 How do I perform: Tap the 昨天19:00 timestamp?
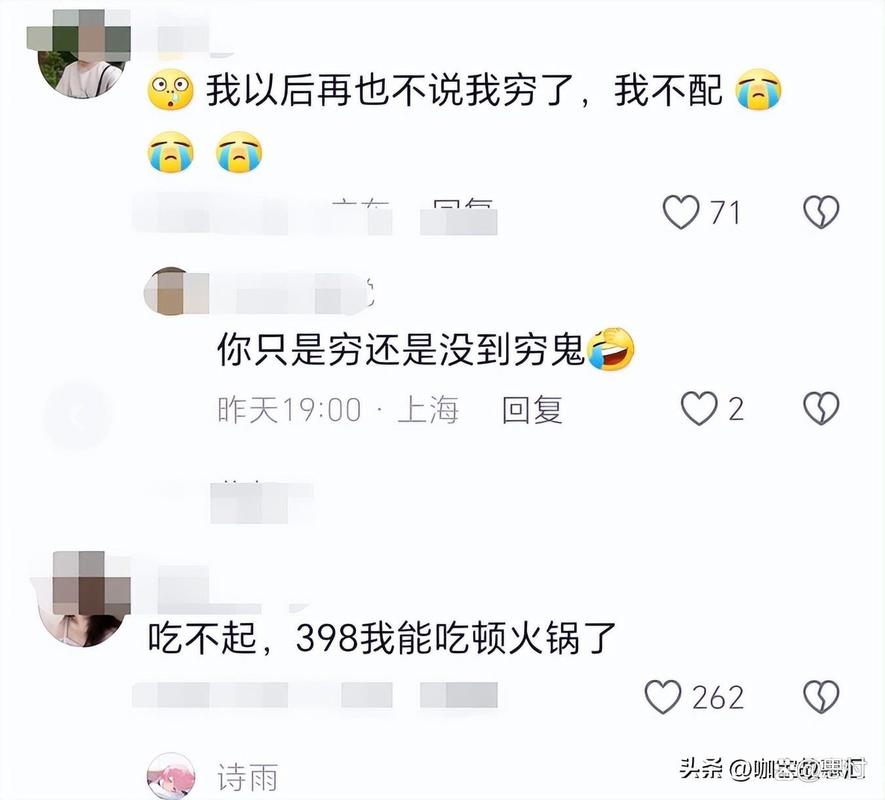289,409
